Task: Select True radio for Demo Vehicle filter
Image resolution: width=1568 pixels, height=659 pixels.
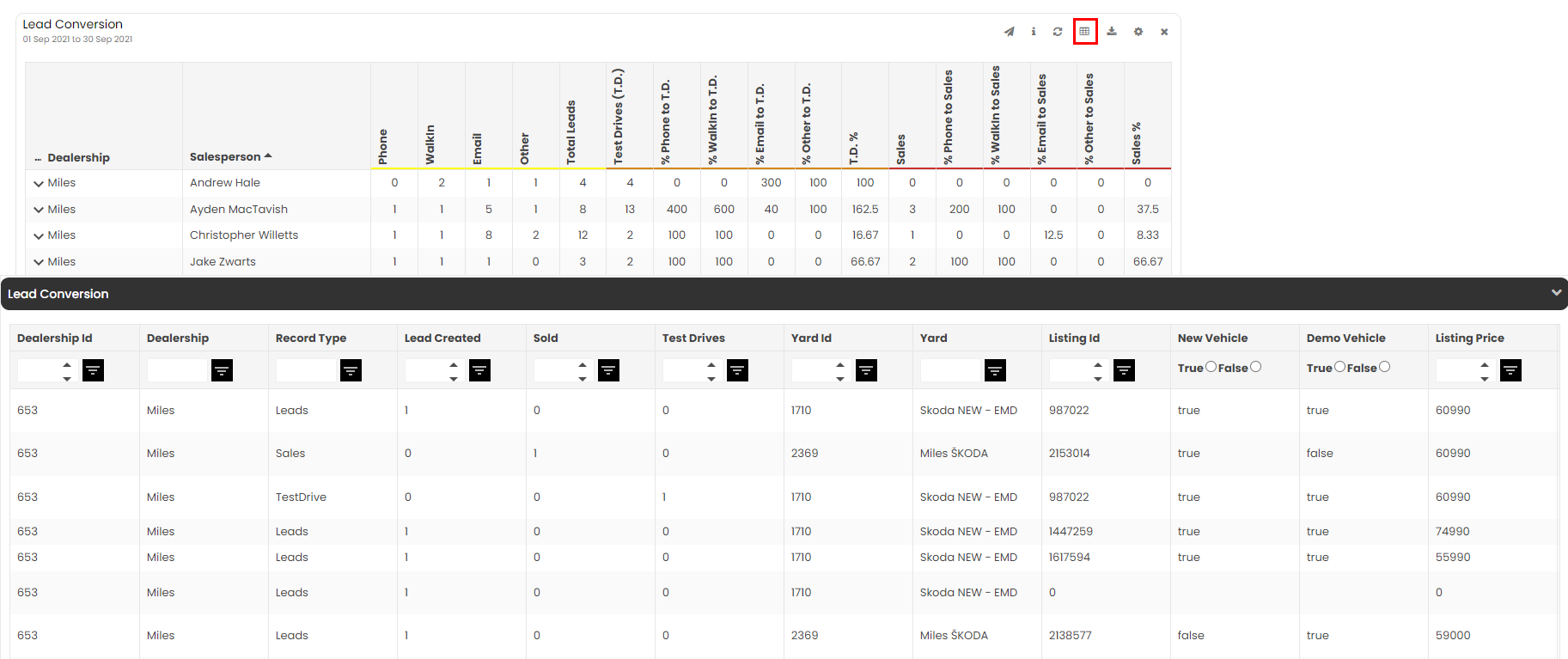Action: pyautogui.click(x=1339, y=367)
